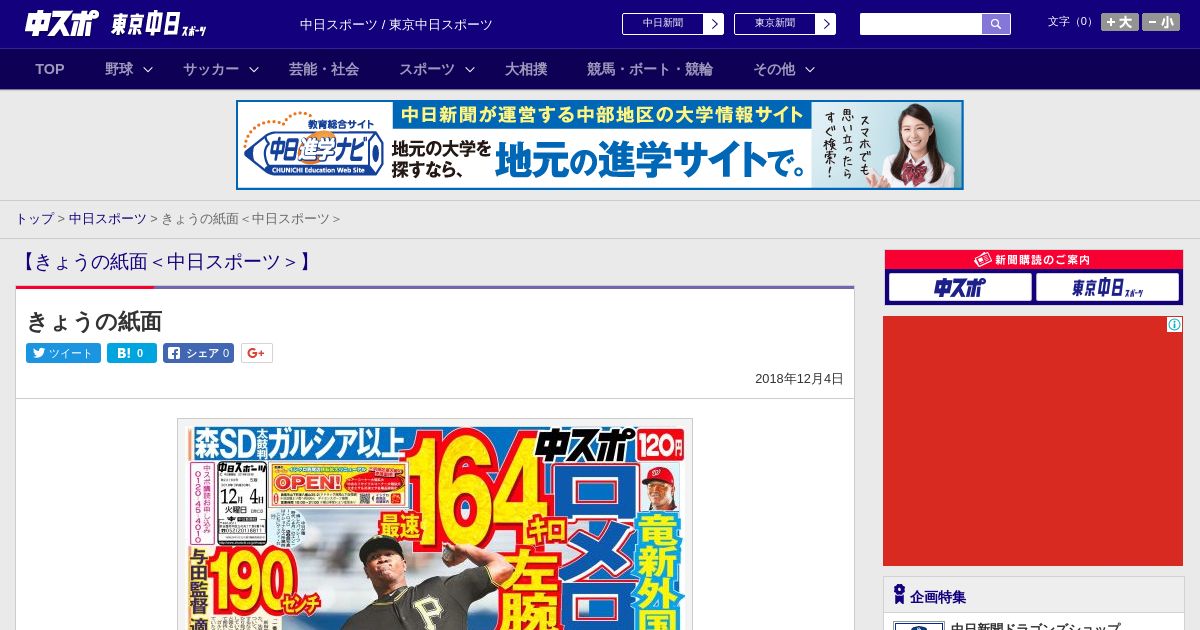
Task: Open スポーツ menu item
Action: pos(427,69)
